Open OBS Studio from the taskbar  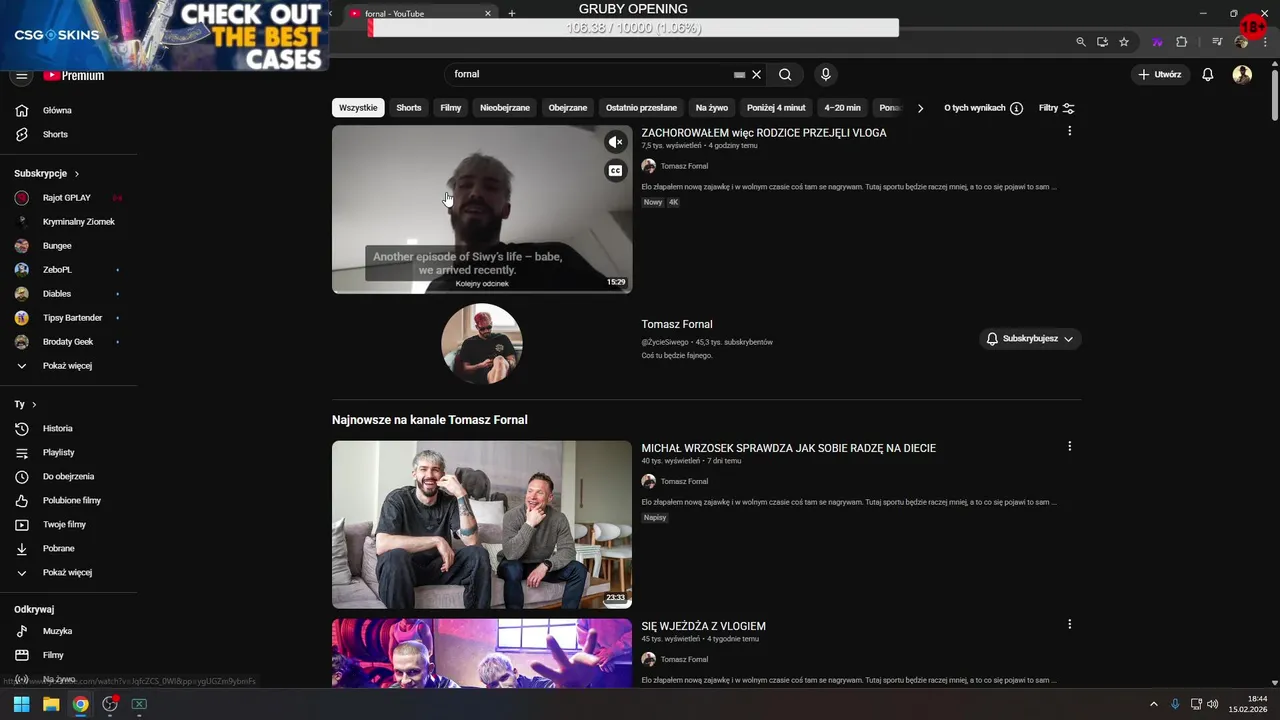(110, 704)
